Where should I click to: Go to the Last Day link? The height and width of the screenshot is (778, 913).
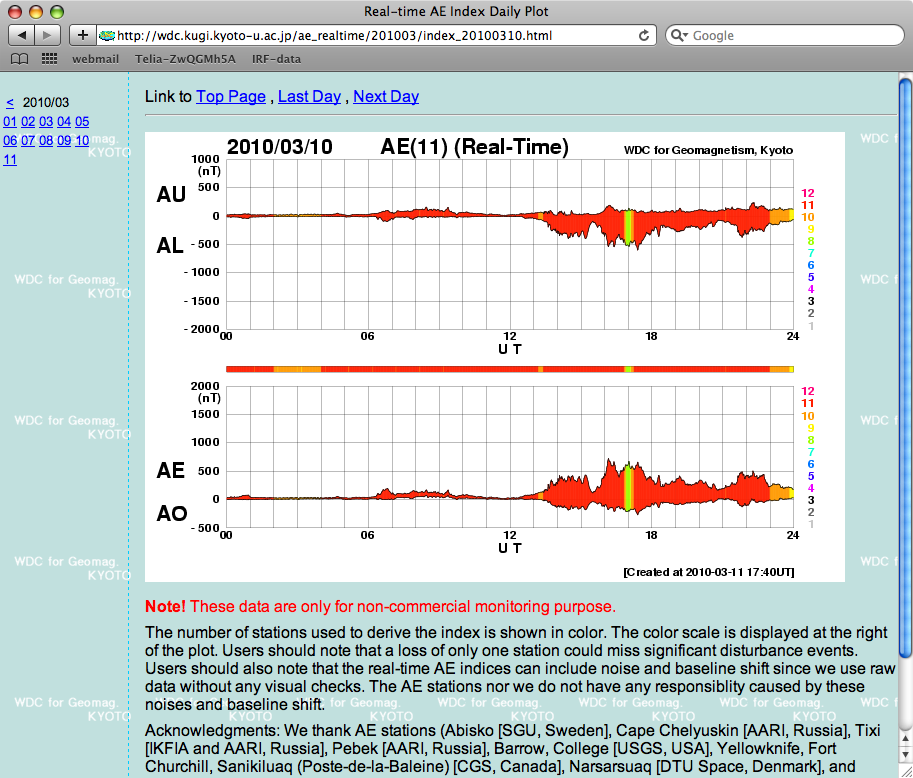pos(309,97)
